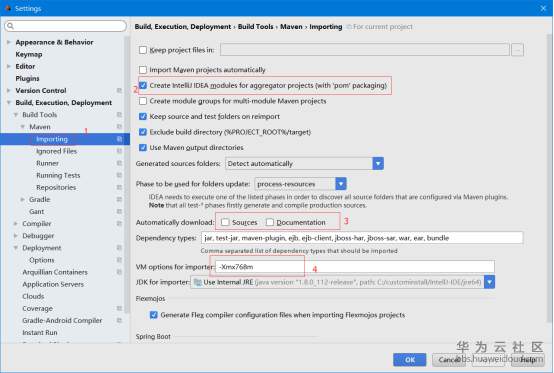
Task: Toggle Keep source and test folders on reimport
Action: click(143, 117)
